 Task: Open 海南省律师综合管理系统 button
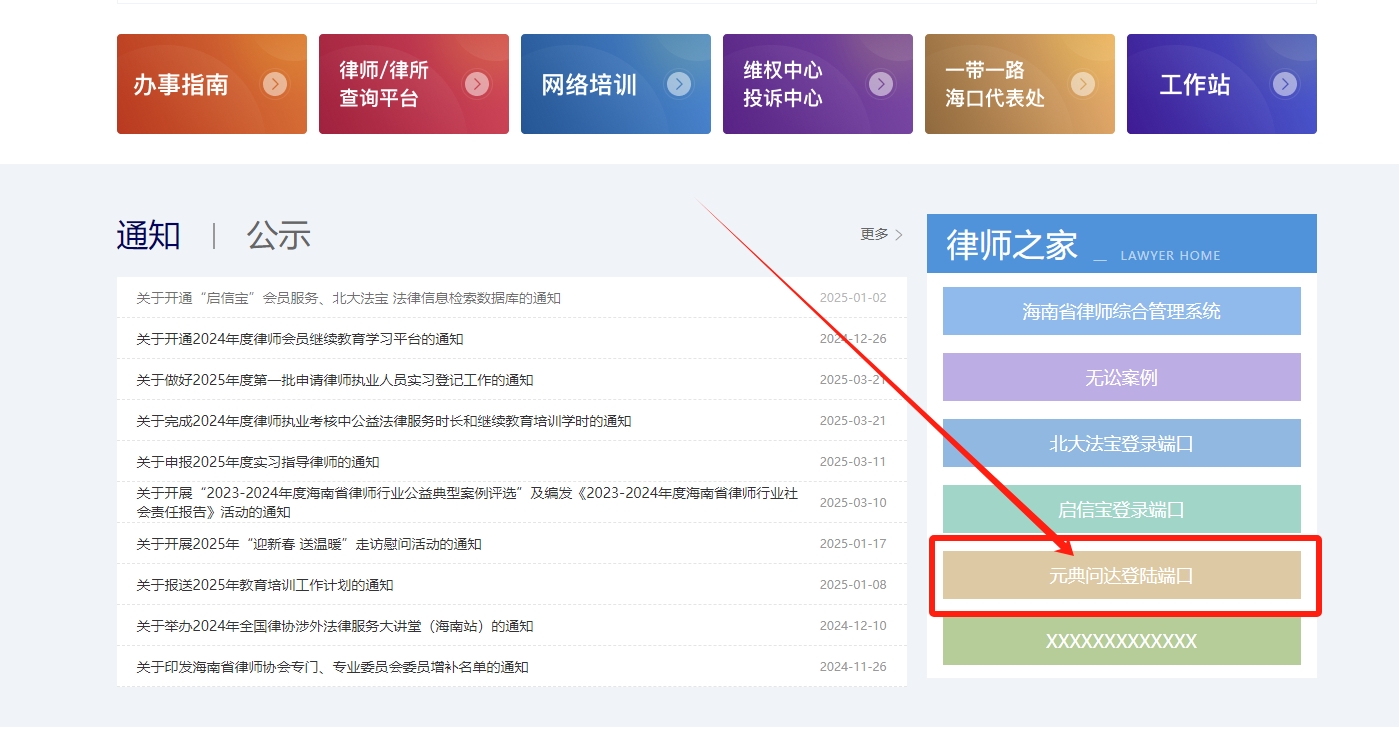click(x=1122, y=311)
